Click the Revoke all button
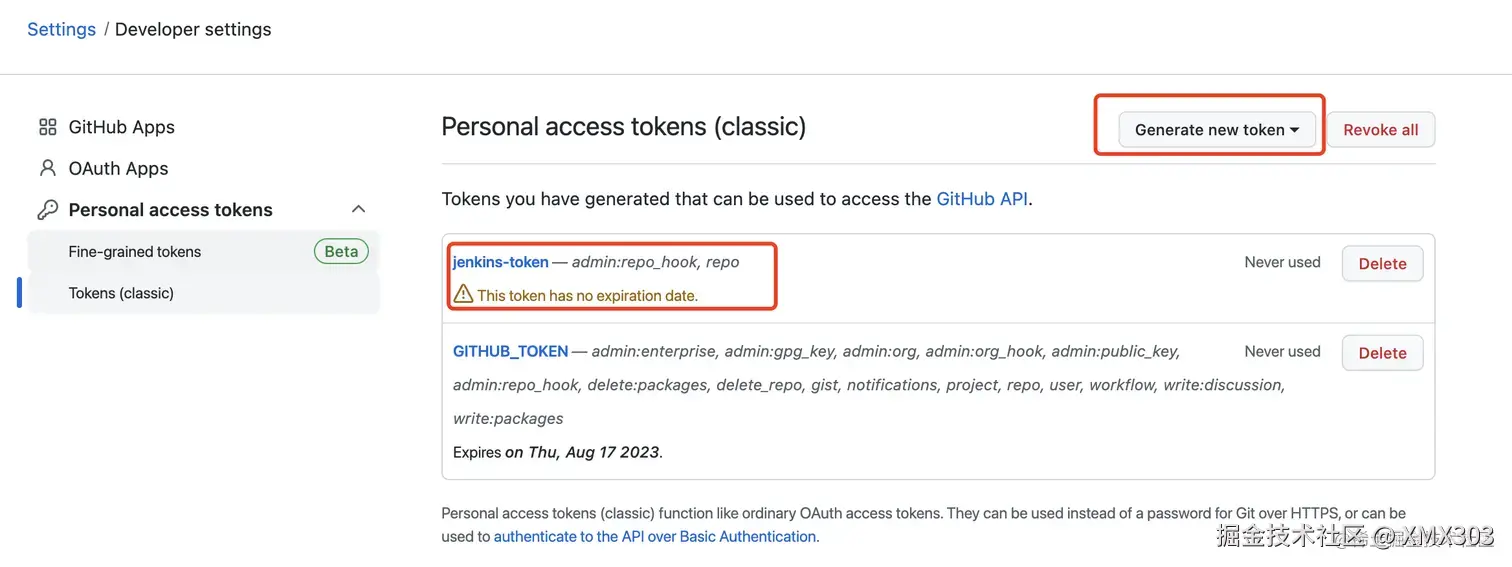The image size is (1512, 567). coord(1380,130)
